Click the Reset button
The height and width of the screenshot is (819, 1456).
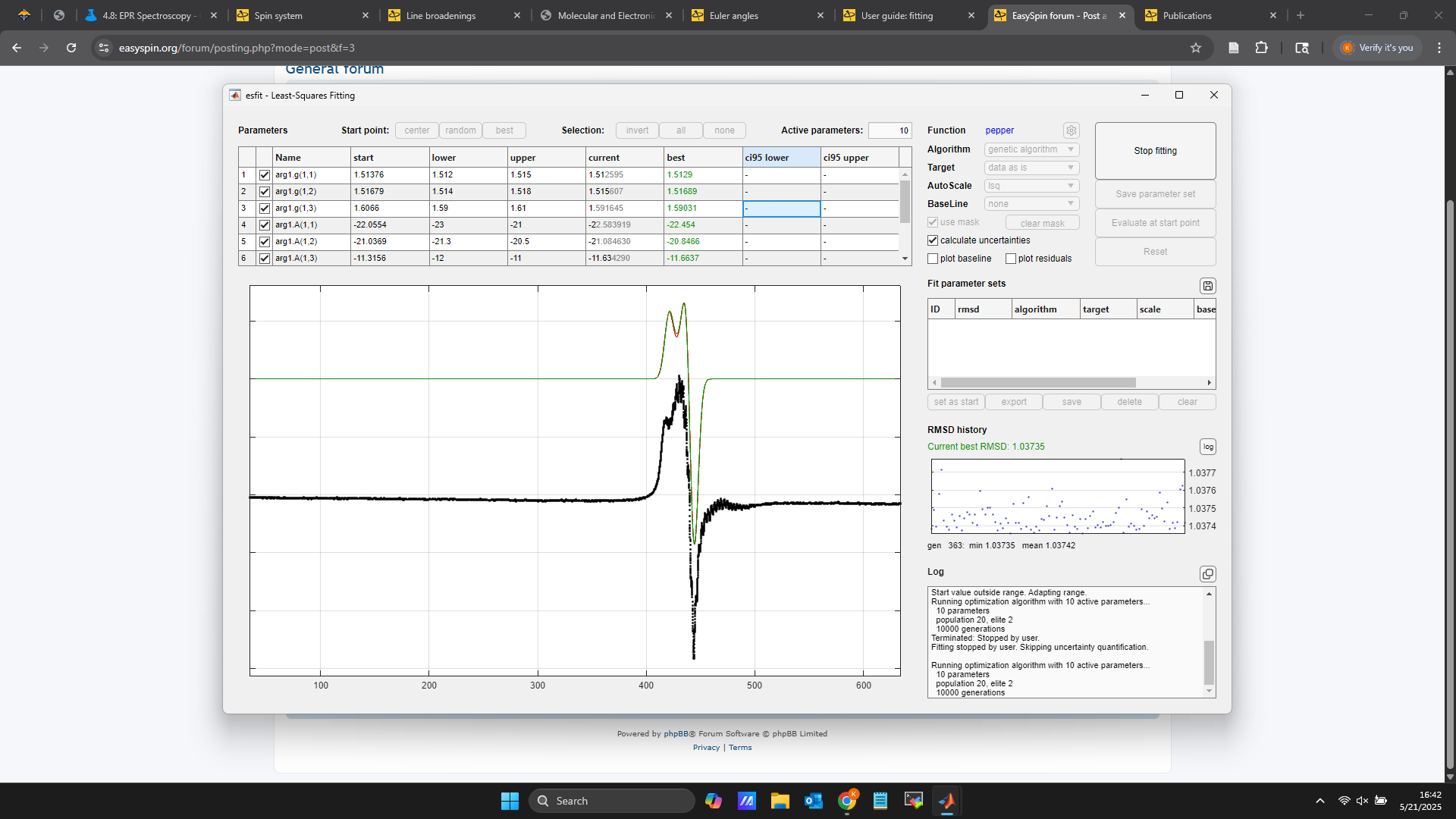(1155, 252)
